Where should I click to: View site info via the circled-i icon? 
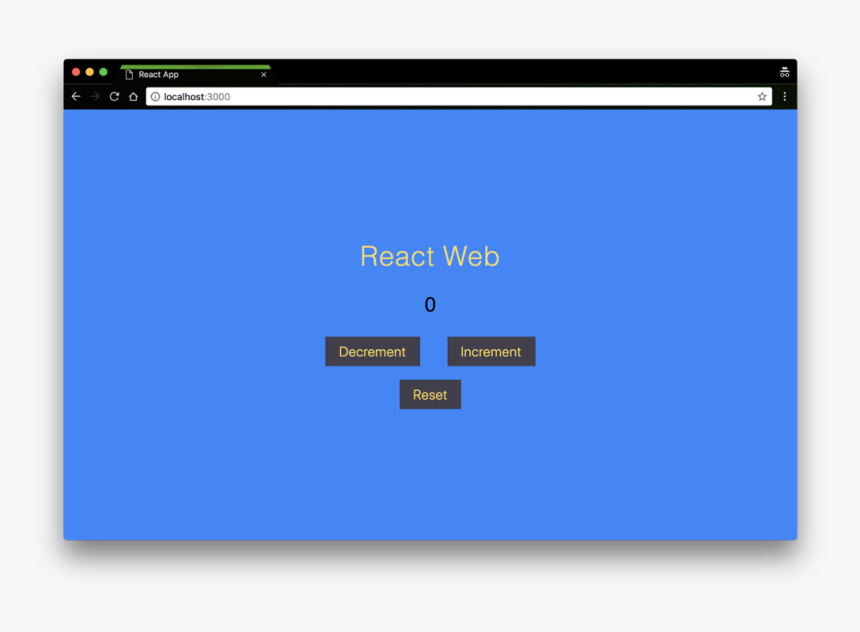coord(155,96)
